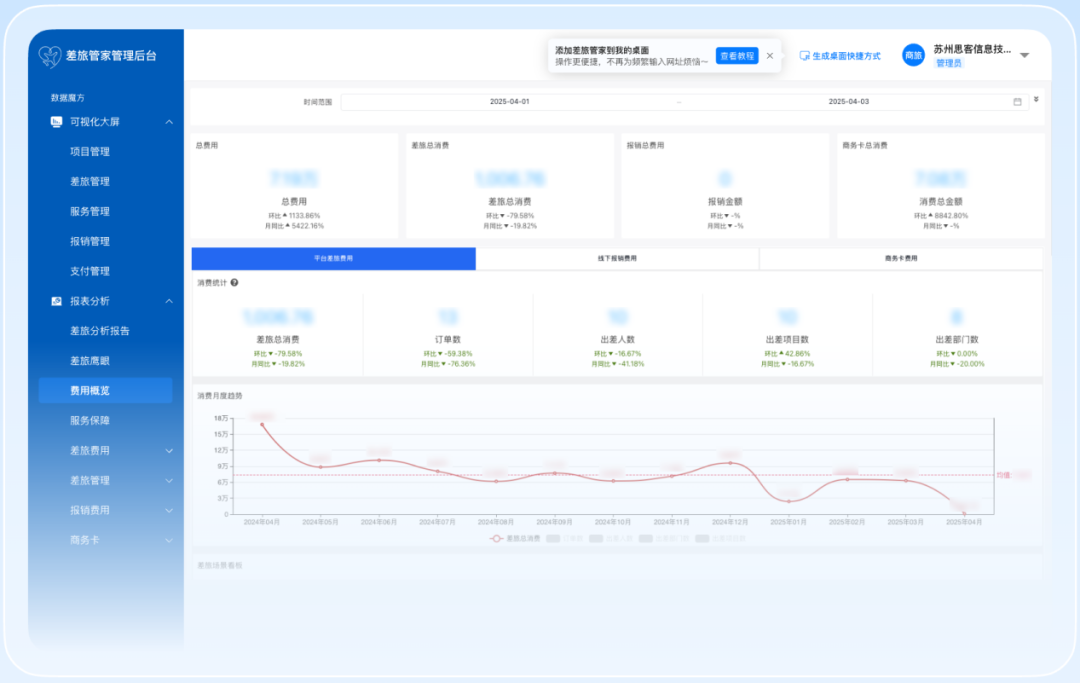Open 服务保障 in the sidebar
The width and height of the screenshot is (1080, 683).
[90, 420]
